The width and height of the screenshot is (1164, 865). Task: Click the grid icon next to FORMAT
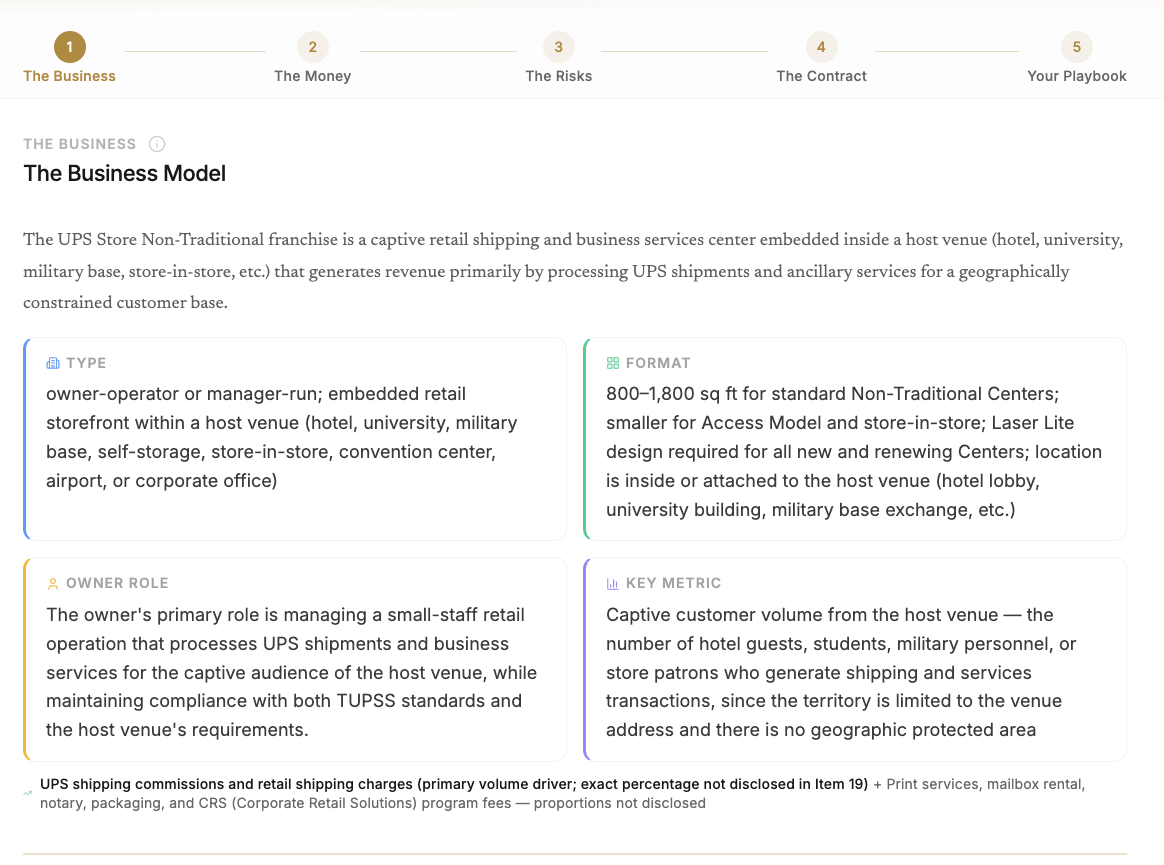coord(612,363)
